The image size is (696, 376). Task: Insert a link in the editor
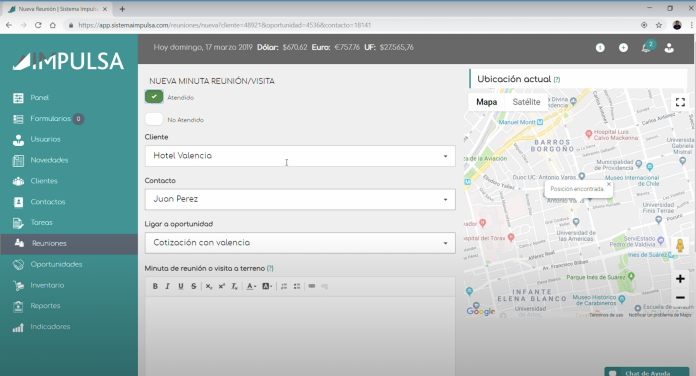[312, 286]
